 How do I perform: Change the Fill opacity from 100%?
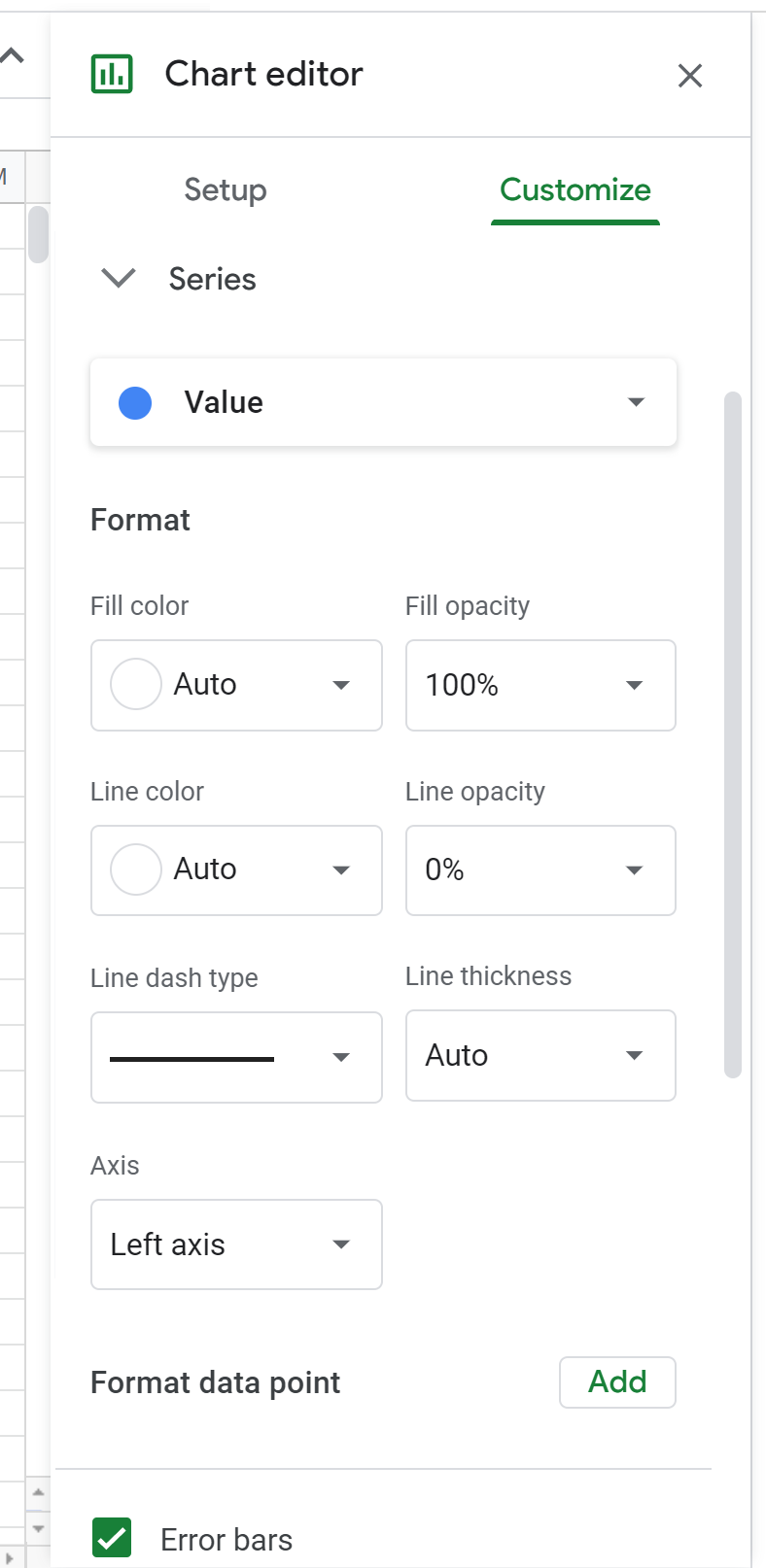540,685
